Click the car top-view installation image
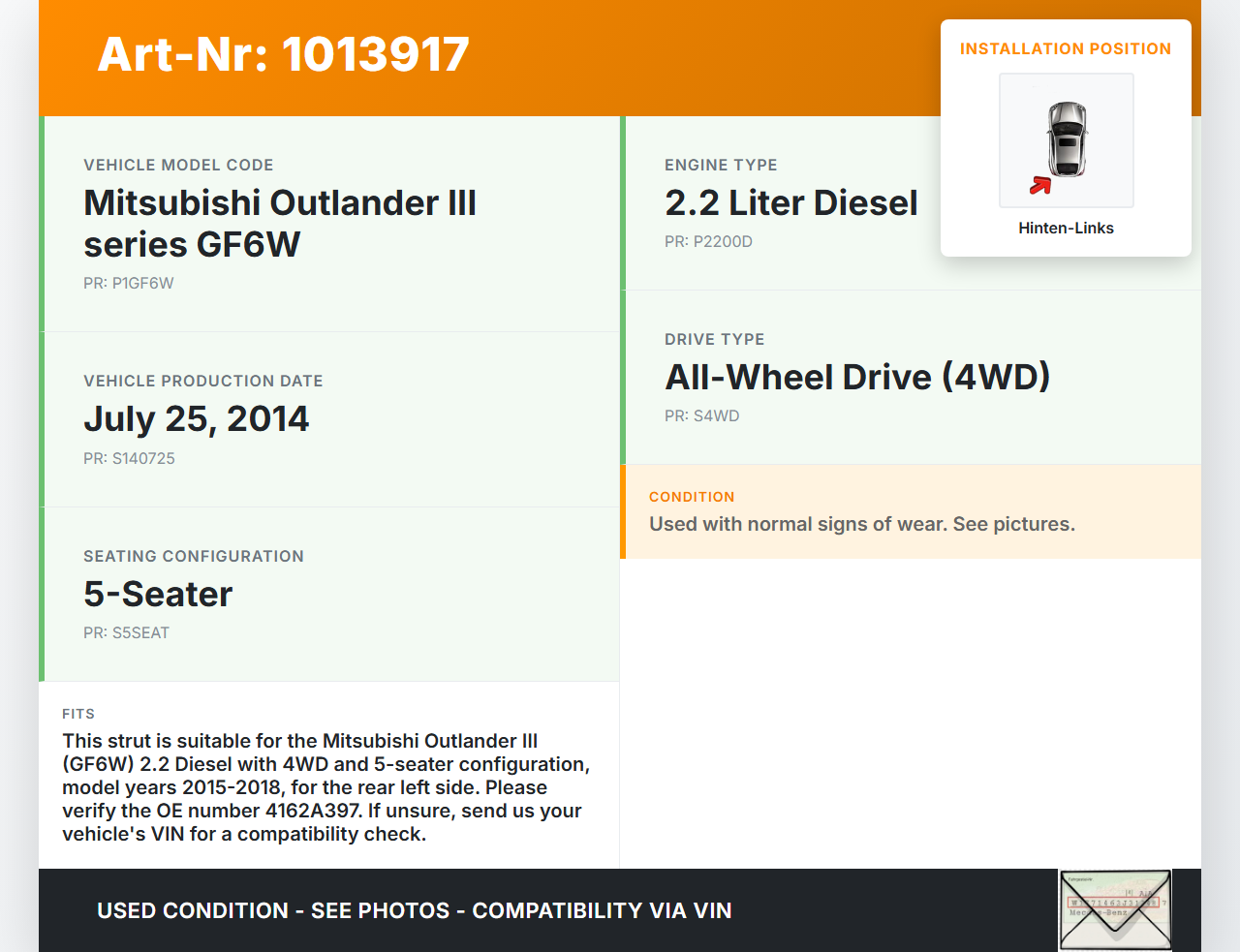1240x952 pixels. 1067,139
